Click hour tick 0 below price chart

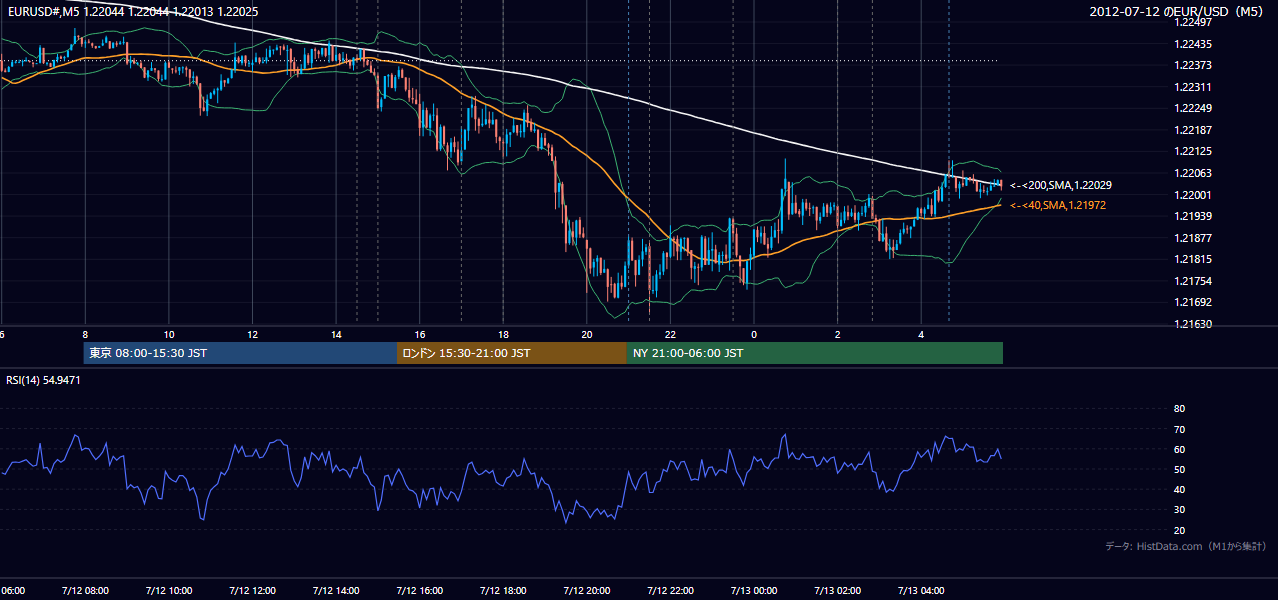click(x=754, y=334)
